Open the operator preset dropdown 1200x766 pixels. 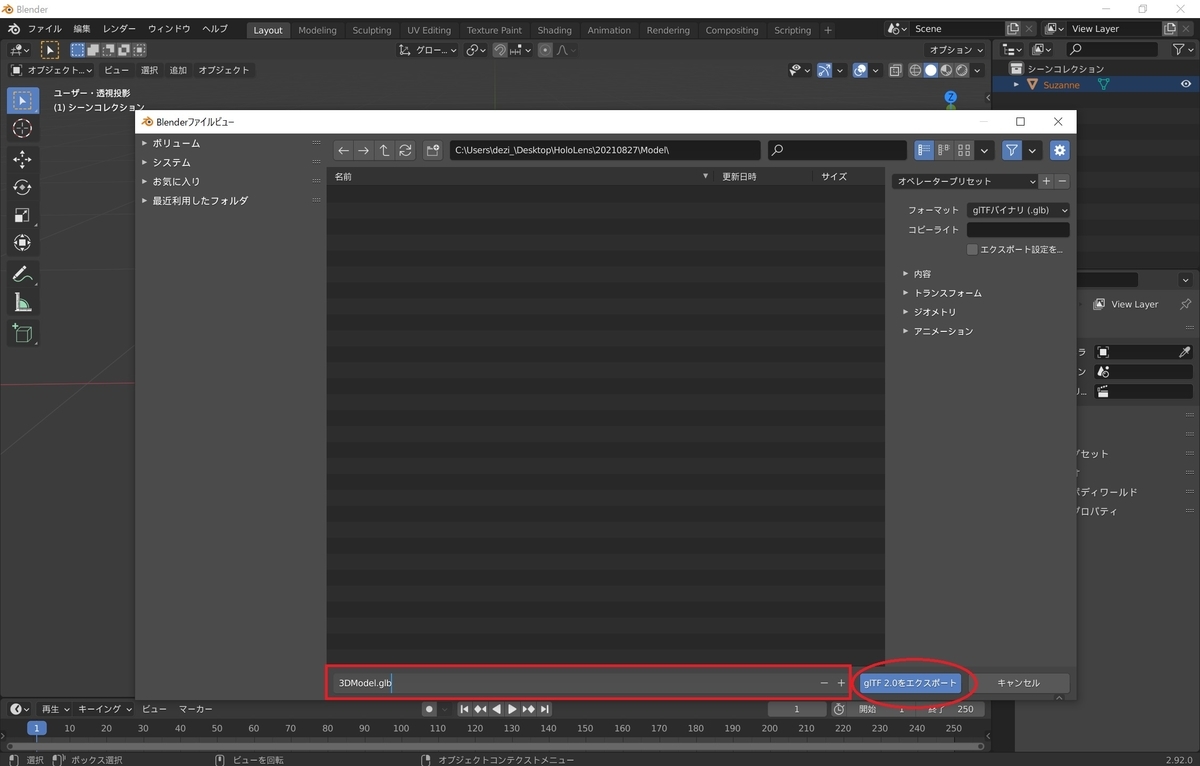coord(964,181)
